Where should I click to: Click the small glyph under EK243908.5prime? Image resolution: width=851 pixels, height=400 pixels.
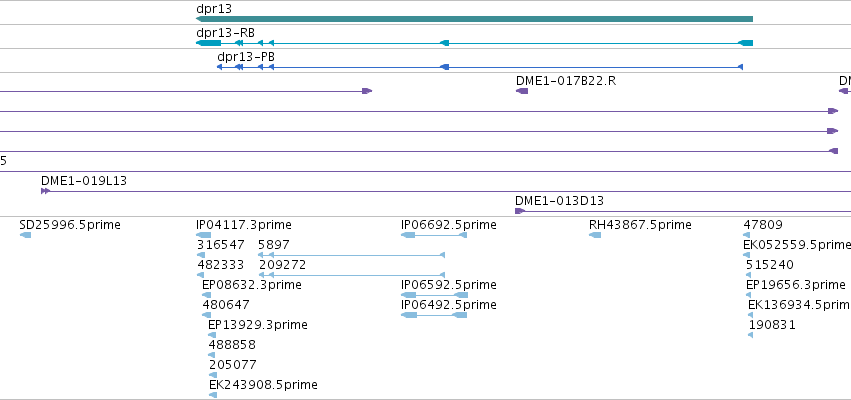pos(213,395)
